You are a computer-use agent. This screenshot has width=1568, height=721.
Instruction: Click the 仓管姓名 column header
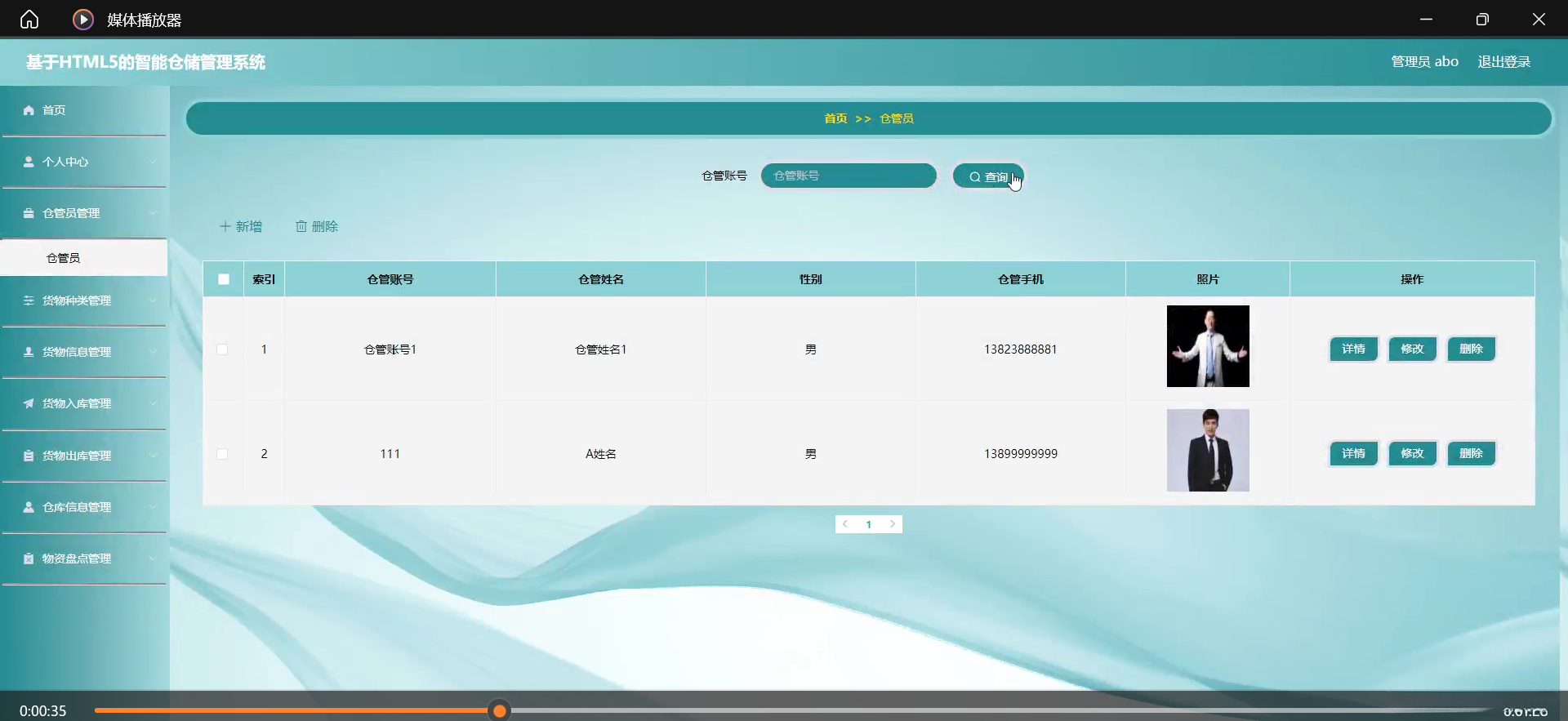point(601,279)
